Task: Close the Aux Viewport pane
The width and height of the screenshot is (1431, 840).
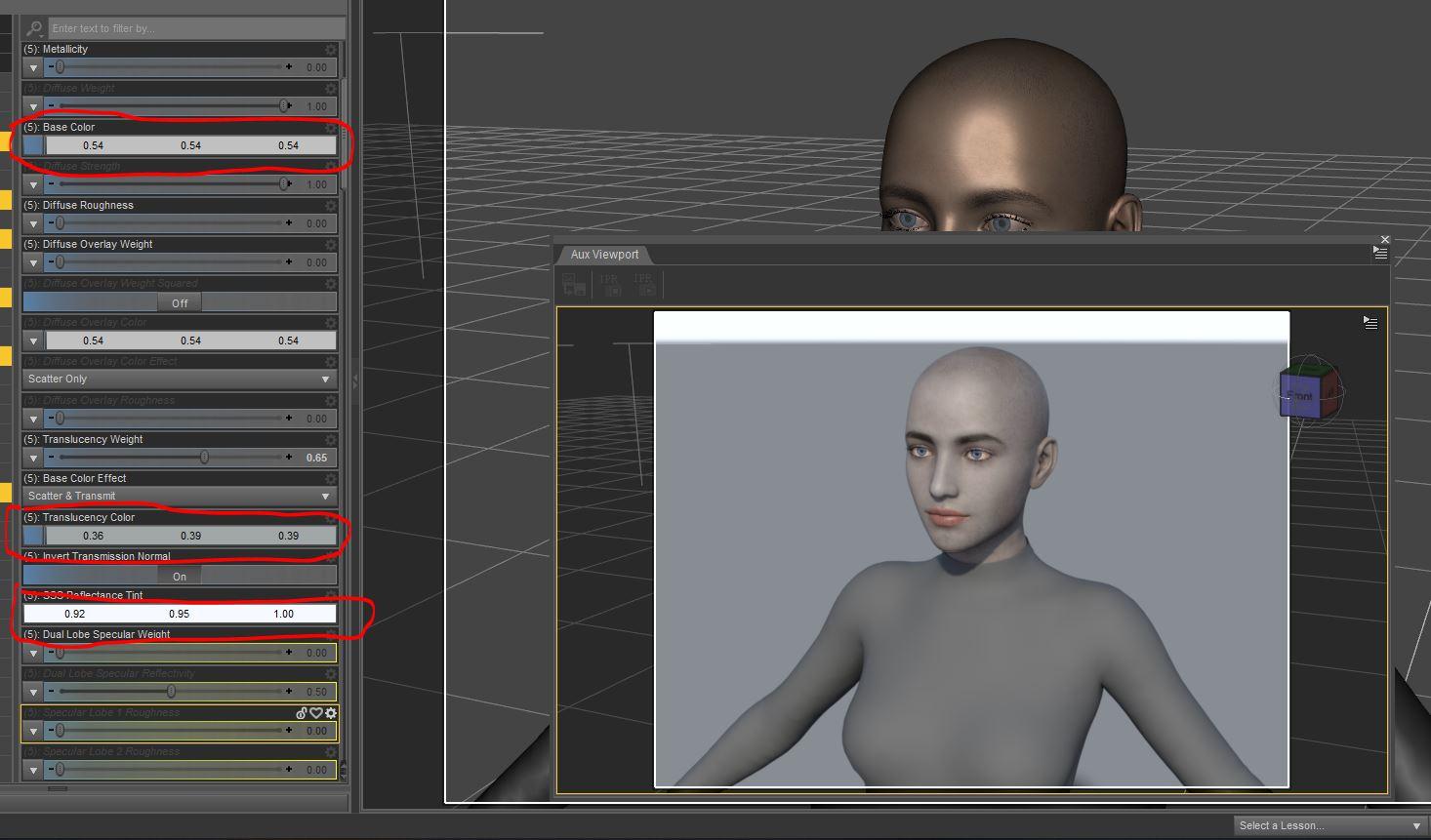Action: pyautogui.click(x=1384, y=239)
